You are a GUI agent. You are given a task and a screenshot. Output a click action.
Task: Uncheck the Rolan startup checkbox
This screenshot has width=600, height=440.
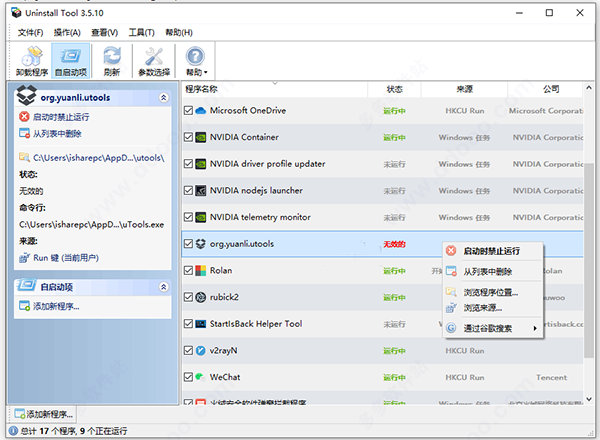pyautogui.click(x=188, y=271)
